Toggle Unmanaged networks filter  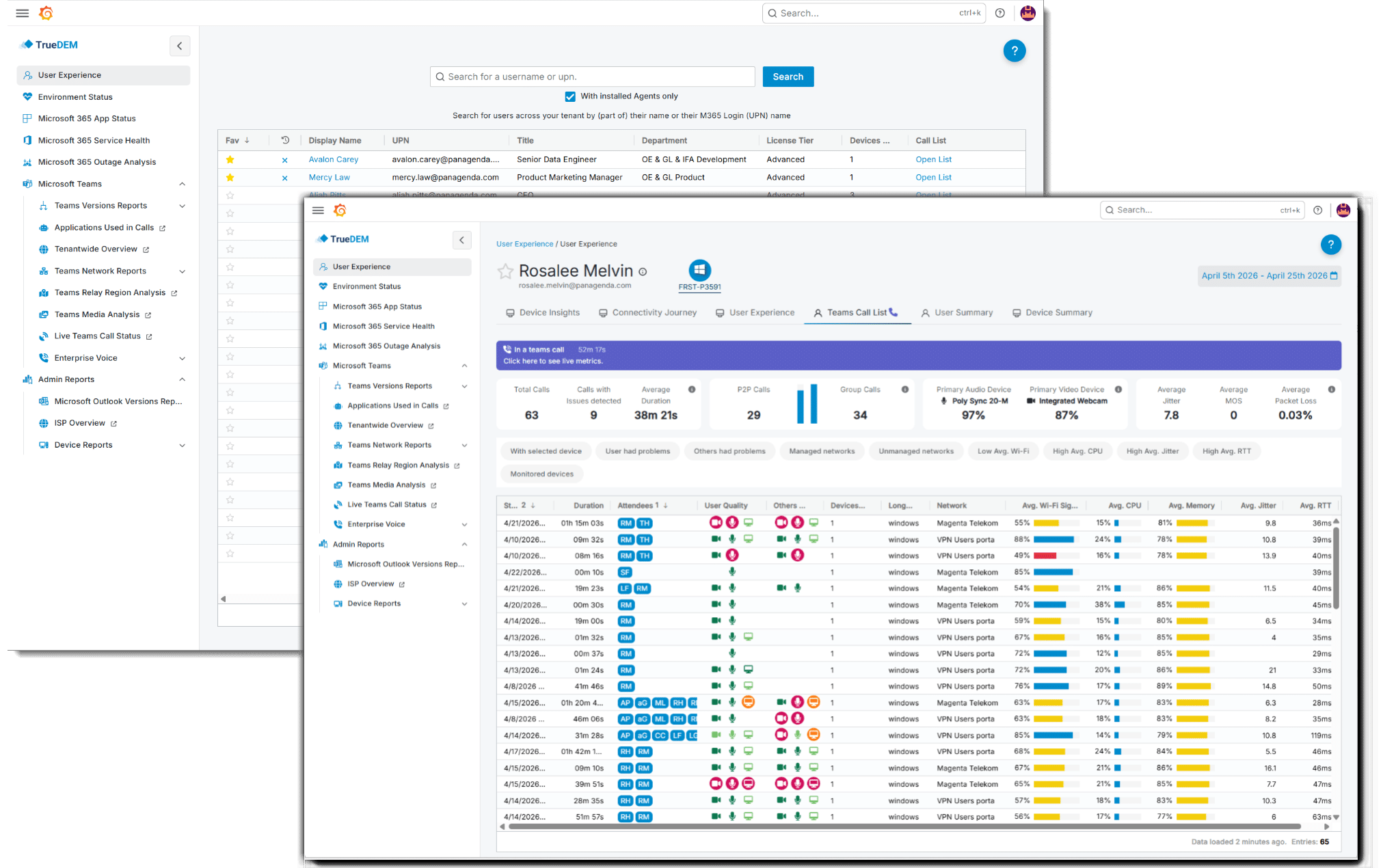coord(916,452)
